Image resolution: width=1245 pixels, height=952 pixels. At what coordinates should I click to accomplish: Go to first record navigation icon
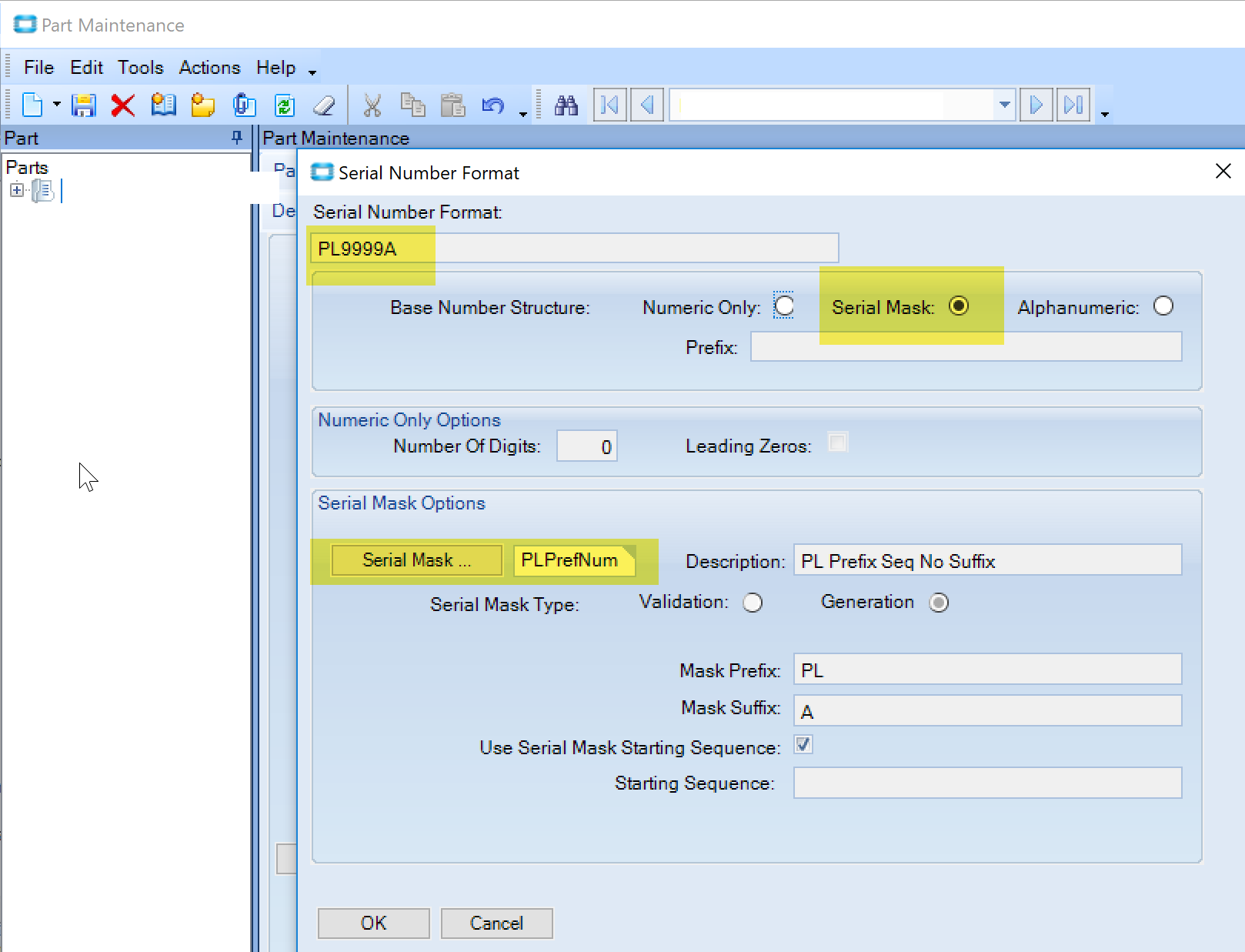[x=609, y=105]
